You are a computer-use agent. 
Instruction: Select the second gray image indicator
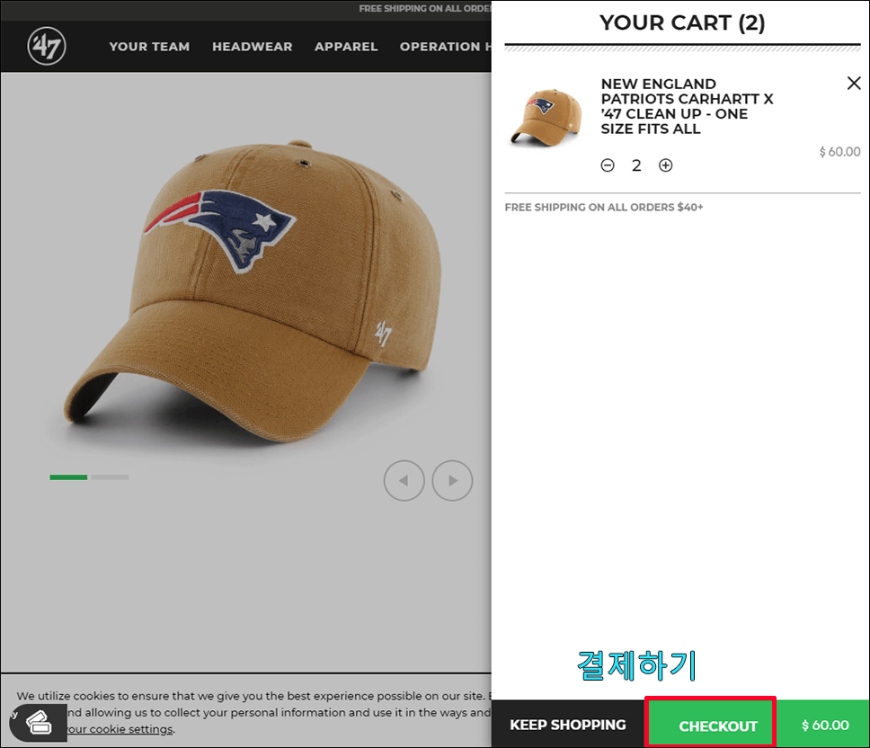click(x=110, y=477)
